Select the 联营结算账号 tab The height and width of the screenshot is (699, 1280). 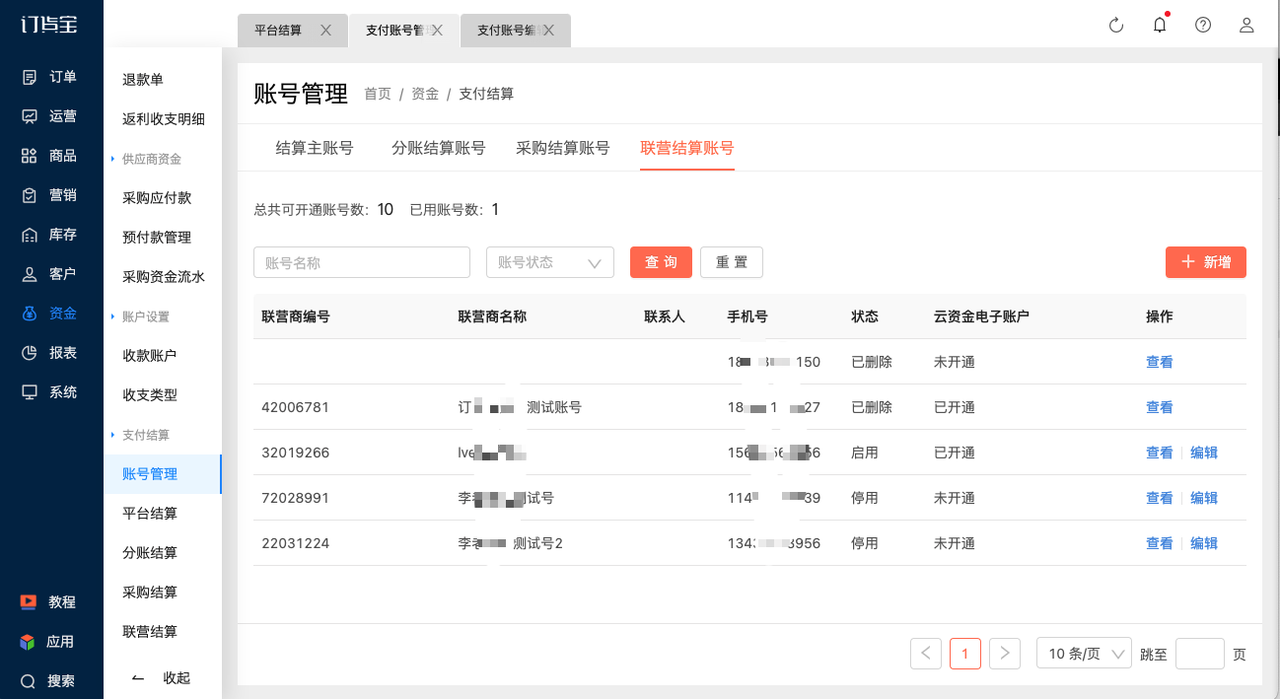point(687,148)
